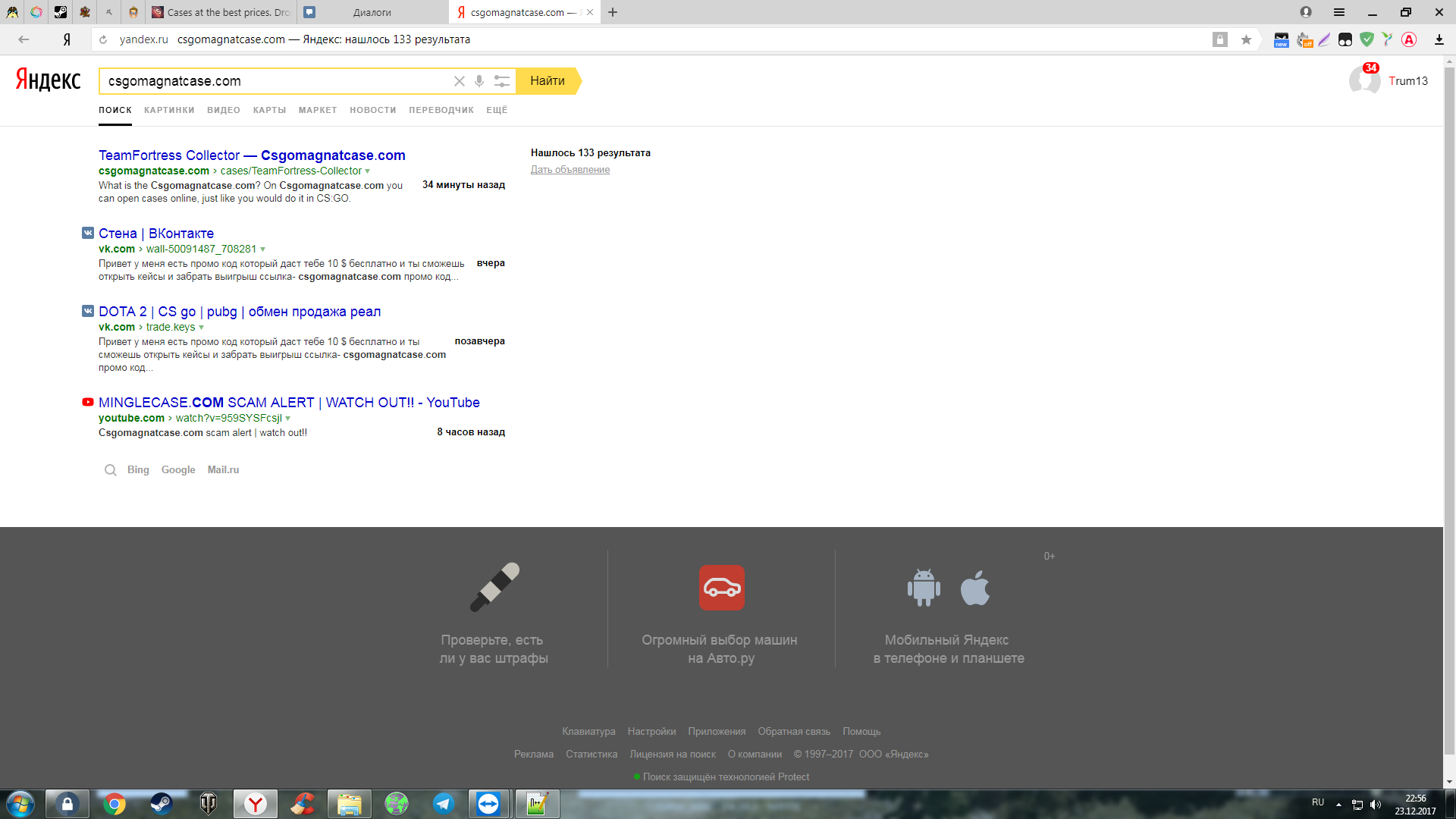The image size is (1456, 819).
Task: Open the flame extension marked off
Action: [x=1304, y=39]
